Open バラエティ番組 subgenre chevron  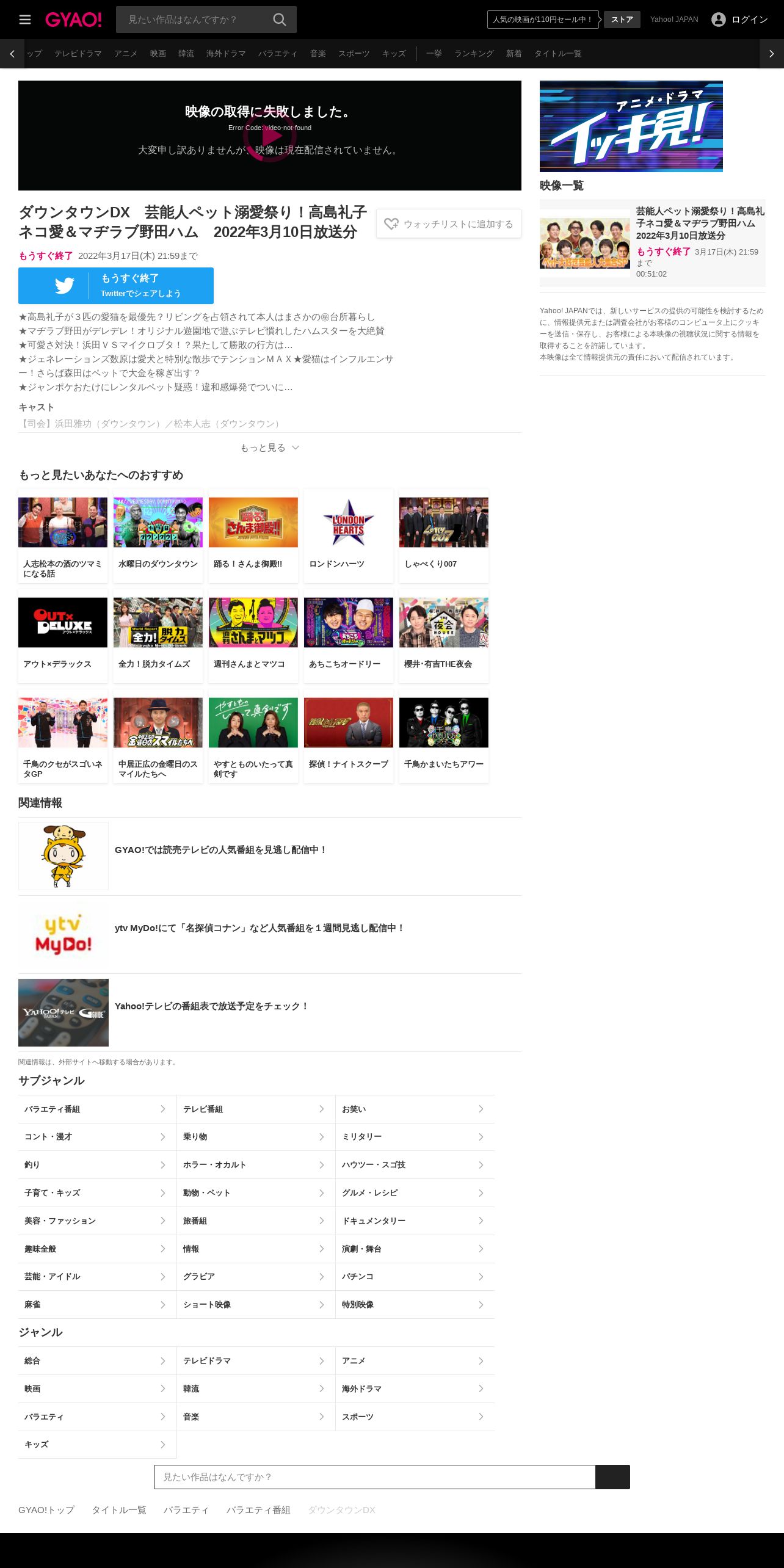click(163, 1109)
